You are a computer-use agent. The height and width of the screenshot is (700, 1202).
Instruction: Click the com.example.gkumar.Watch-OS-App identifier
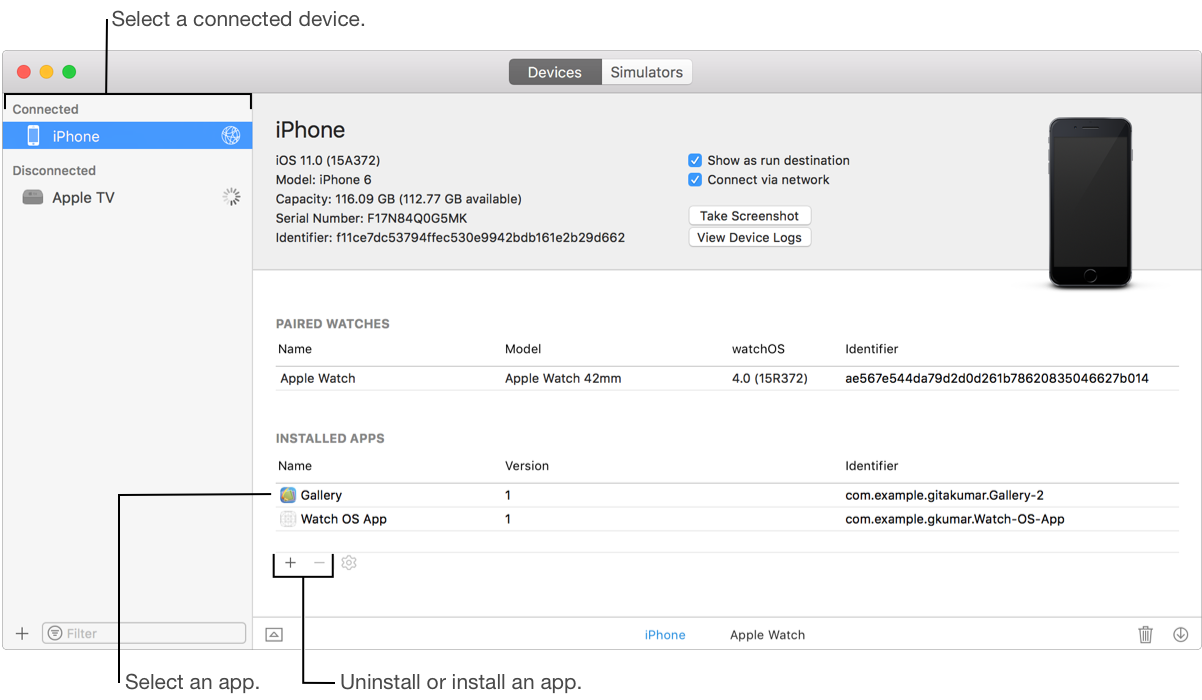pos(955,519)
